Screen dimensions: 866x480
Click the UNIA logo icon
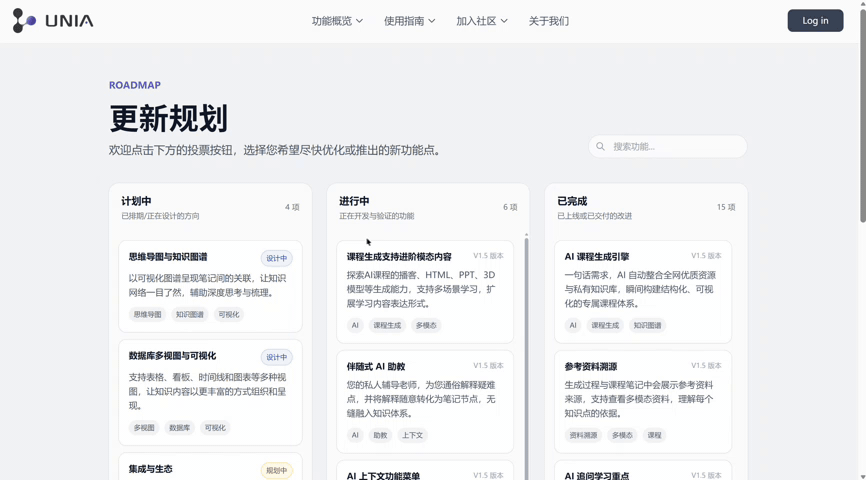pos(24,21)
